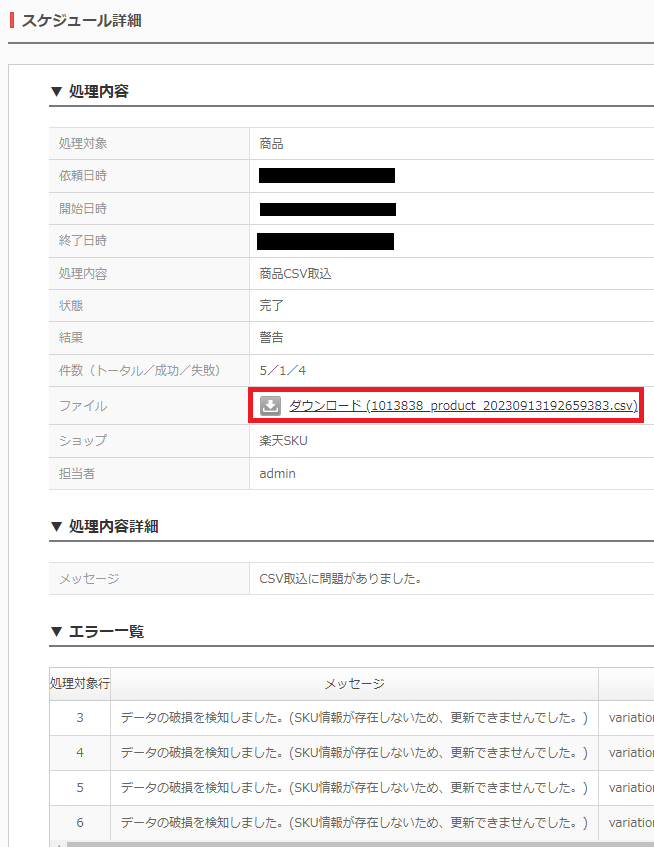This screenshot has width=654, height=847.
Task: Click the 状態 label
Action: coord(71,305)
